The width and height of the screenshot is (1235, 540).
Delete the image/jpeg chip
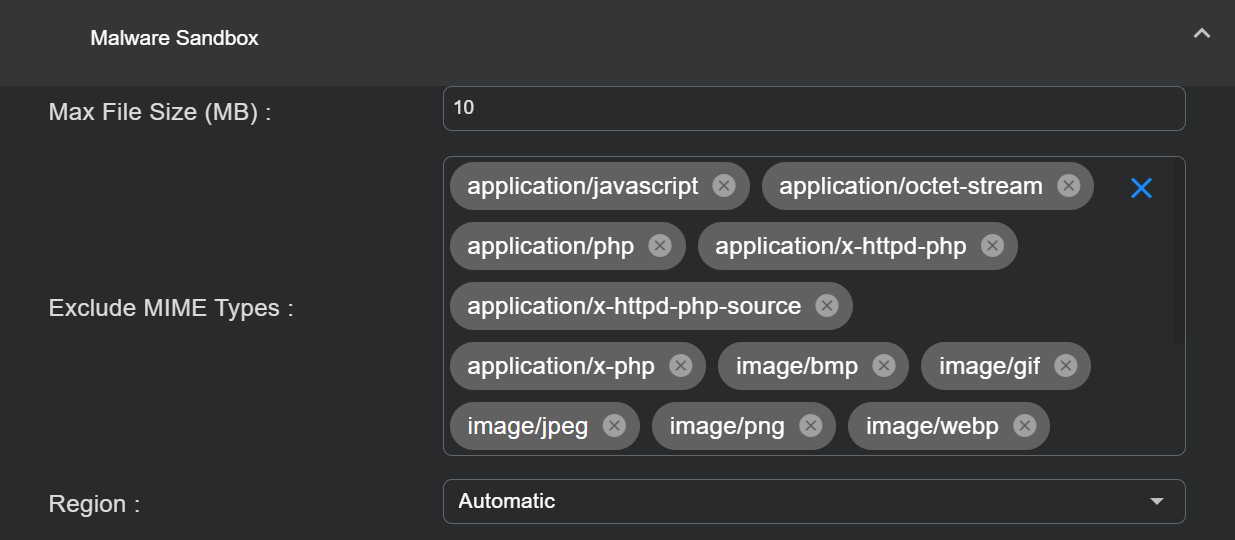(614, 426)
